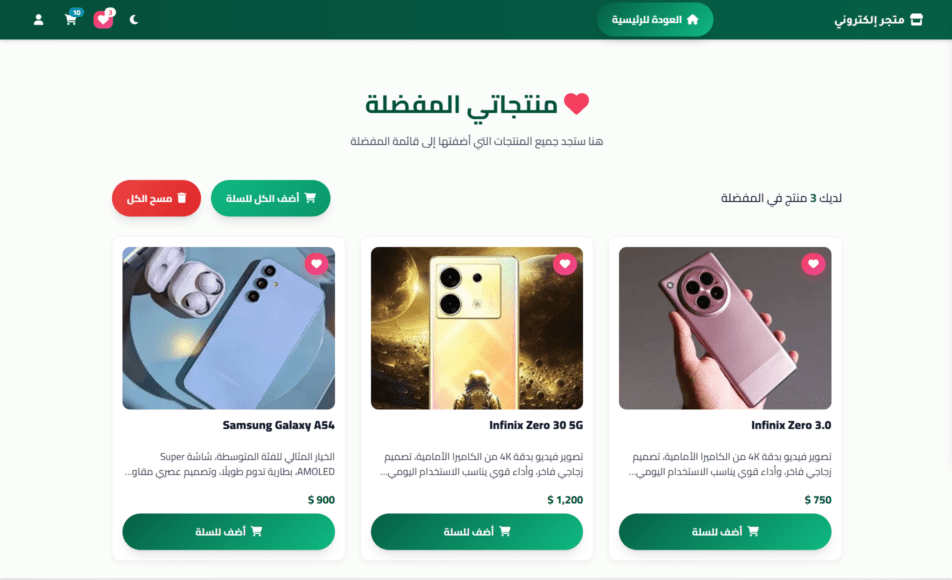
Task: Click the large heart icon beside page heading
Action: point(576,103)
